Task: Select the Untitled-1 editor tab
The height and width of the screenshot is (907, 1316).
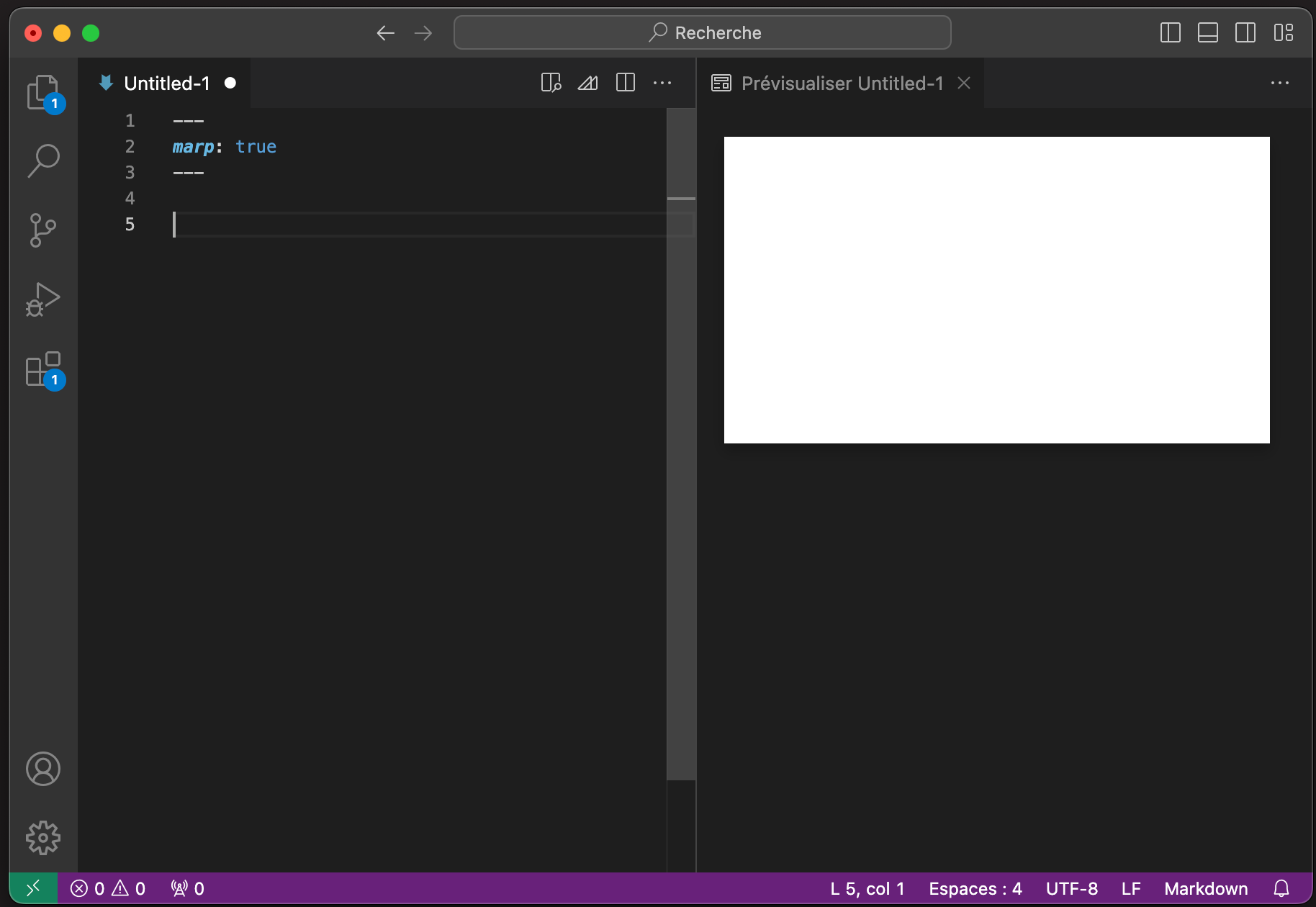Action: [x=165, y=84]
